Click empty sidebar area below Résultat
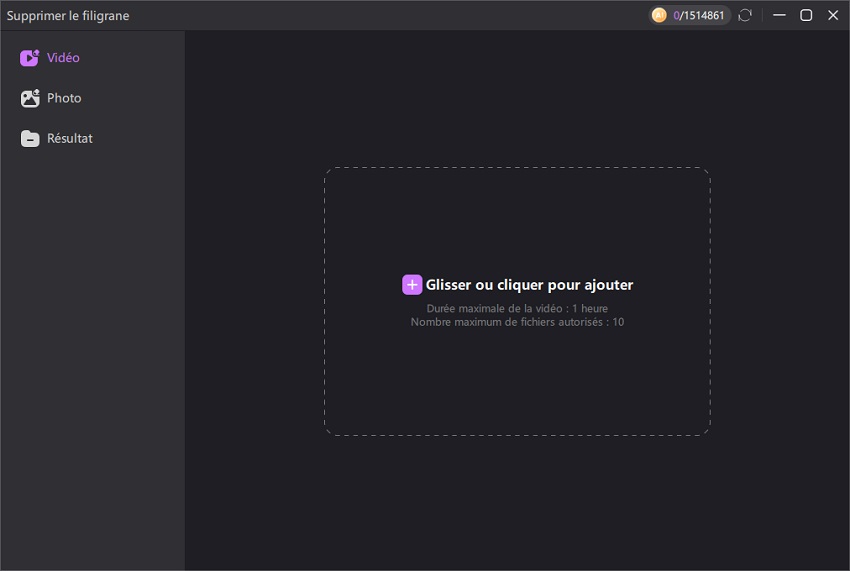 pyautogui.click(x=92, y=350)
